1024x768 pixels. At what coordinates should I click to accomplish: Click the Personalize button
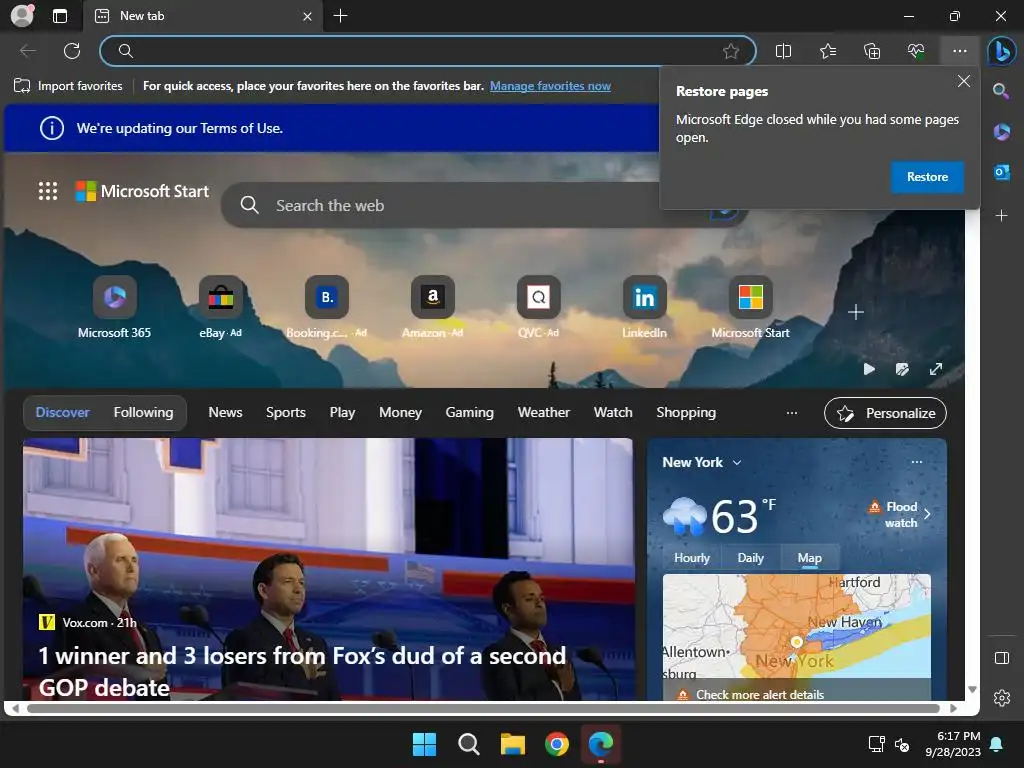(x=885, y=413)
